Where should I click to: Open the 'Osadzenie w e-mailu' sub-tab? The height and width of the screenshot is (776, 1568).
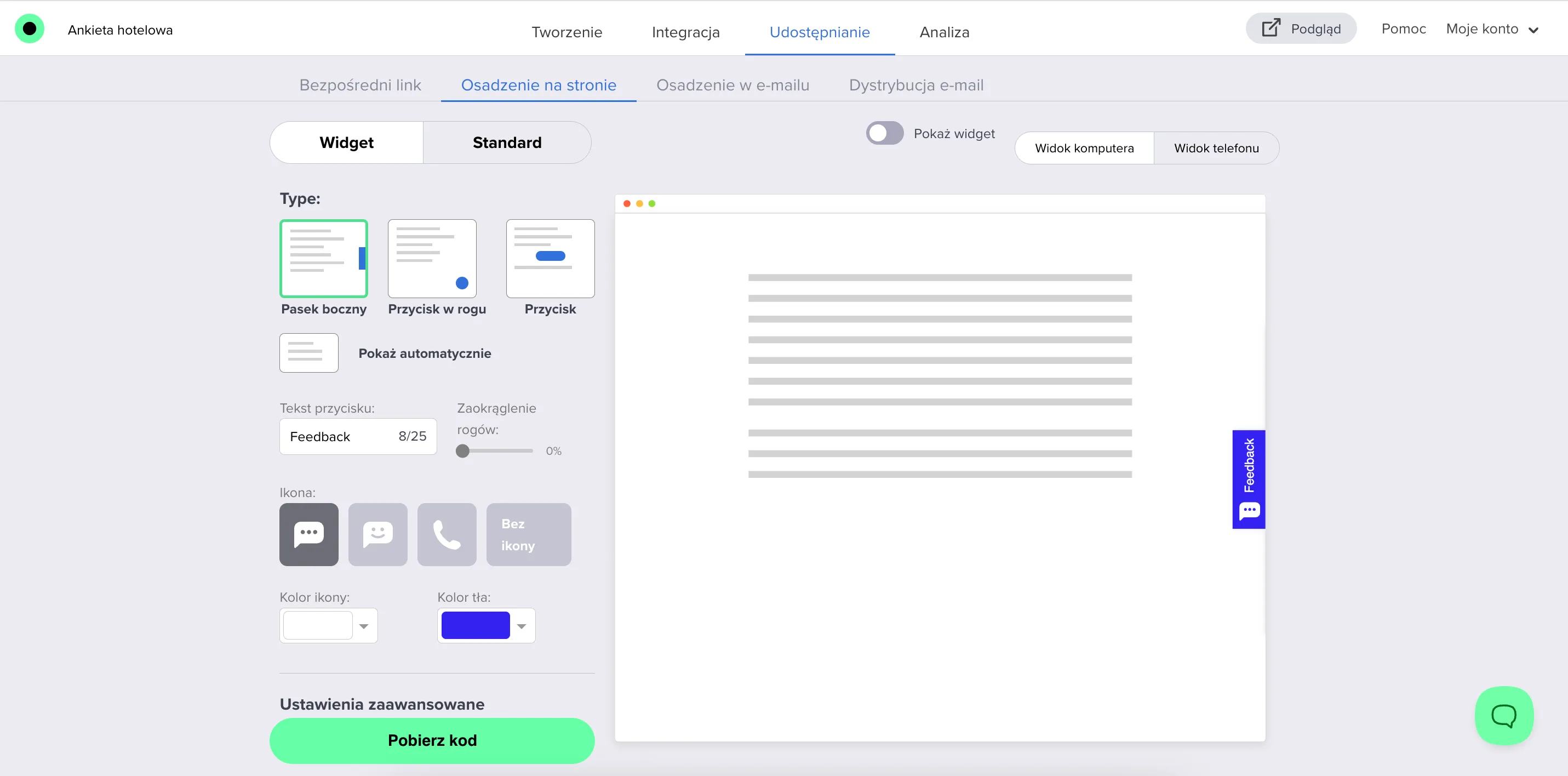[x=733, y=84]
